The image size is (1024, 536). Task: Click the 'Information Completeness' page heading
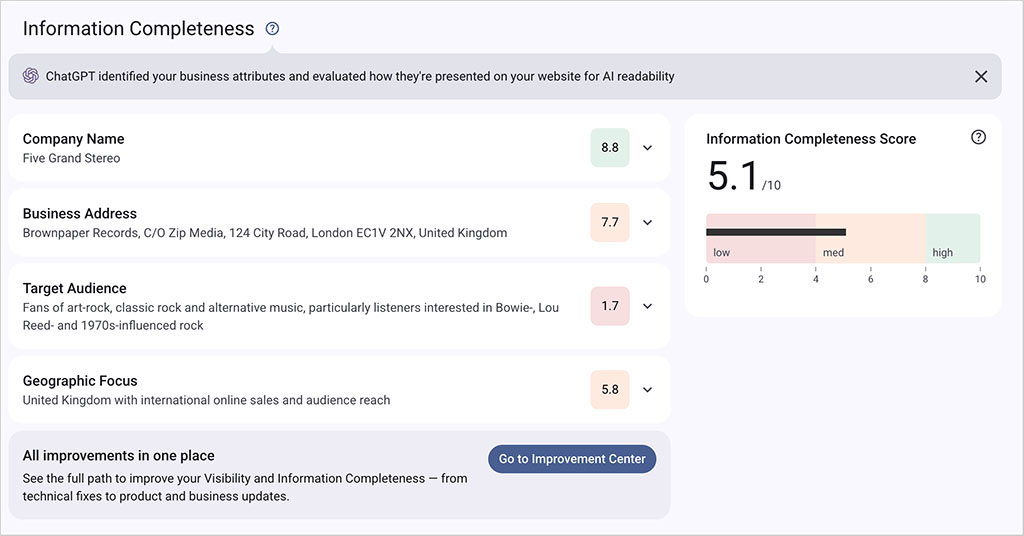pos(138,29)
